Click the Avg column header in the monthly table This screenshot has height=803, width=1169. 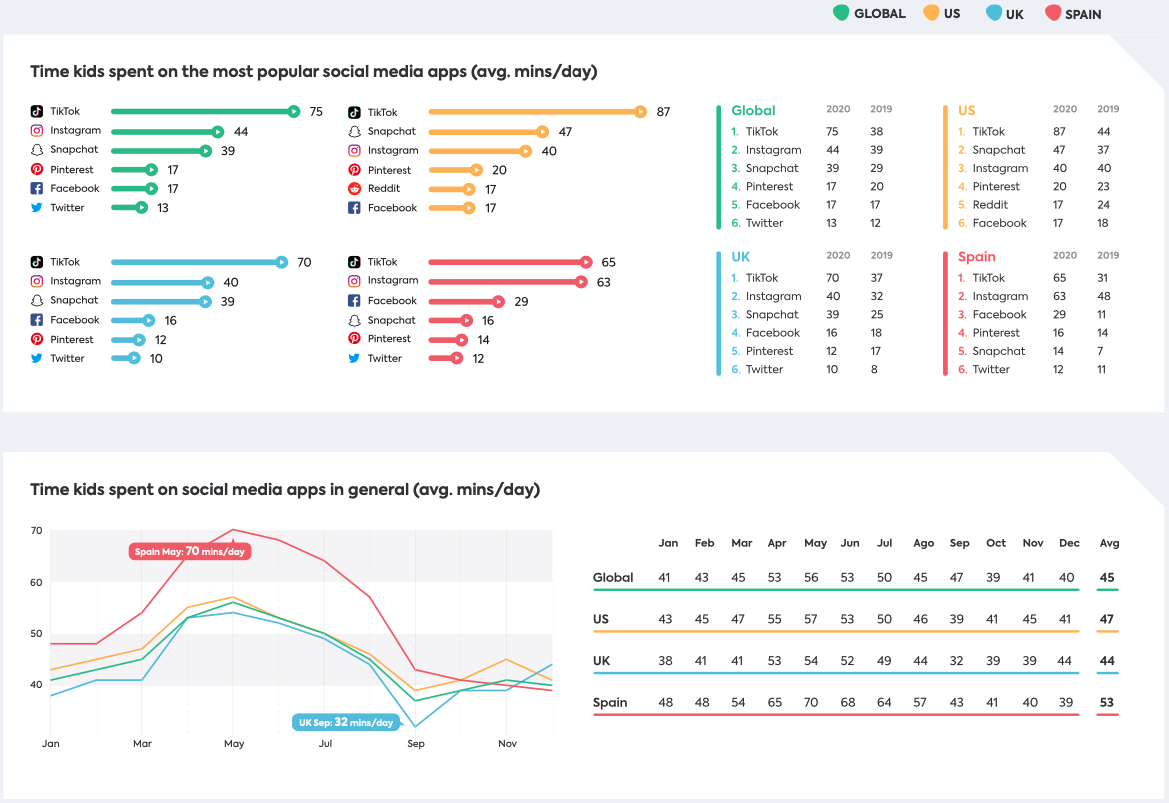[1109, 543]
